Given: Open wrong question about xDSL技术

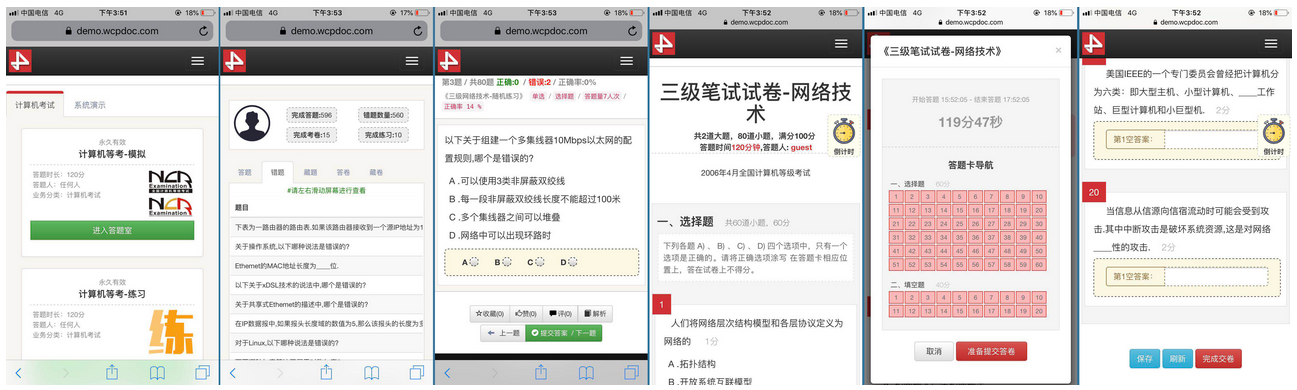Looking at the screenshot, I should [x=302, y=285].
